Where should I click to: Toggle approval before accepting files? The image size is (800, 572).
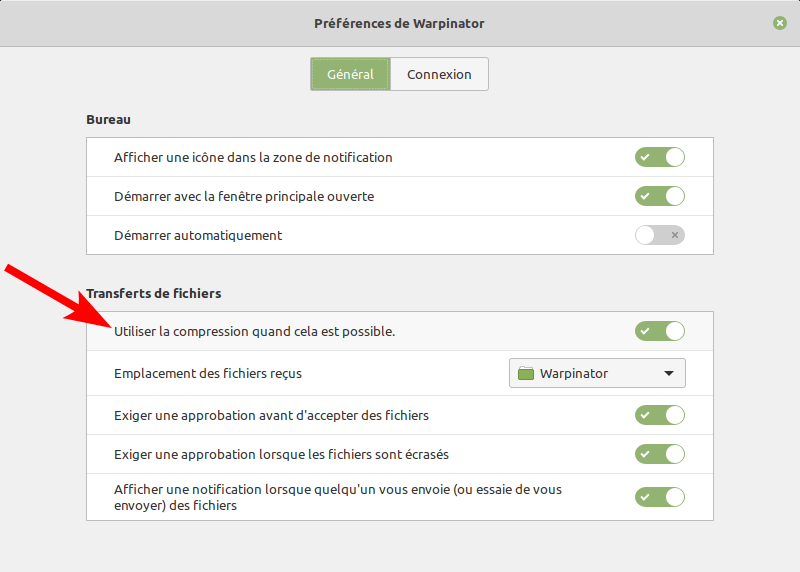tap(660, 415)
